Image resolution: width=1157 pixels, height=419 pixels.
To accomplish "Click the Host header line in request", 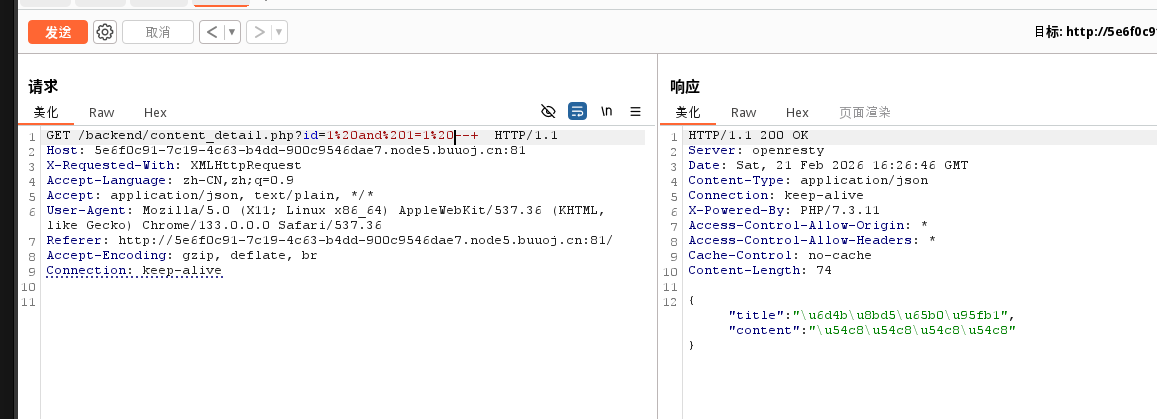I will pyautogui.click(x=286, y=150).
